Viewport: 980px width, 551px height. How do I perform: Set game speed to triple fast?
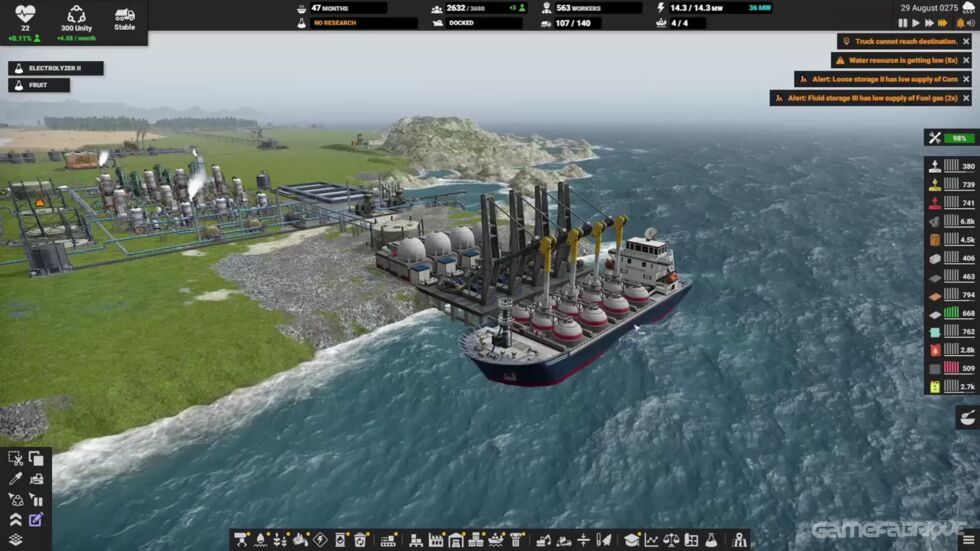point(943,23)
